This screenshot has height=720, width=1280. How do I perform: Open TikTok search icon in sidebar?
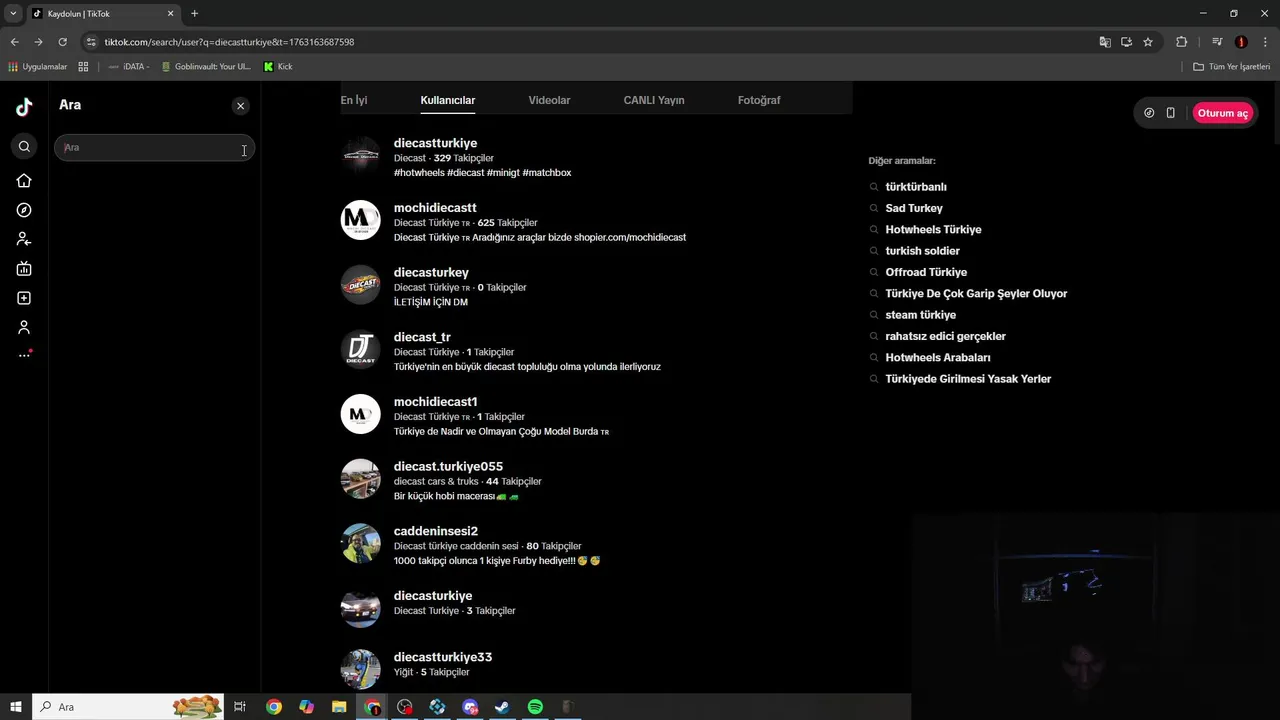24,147
